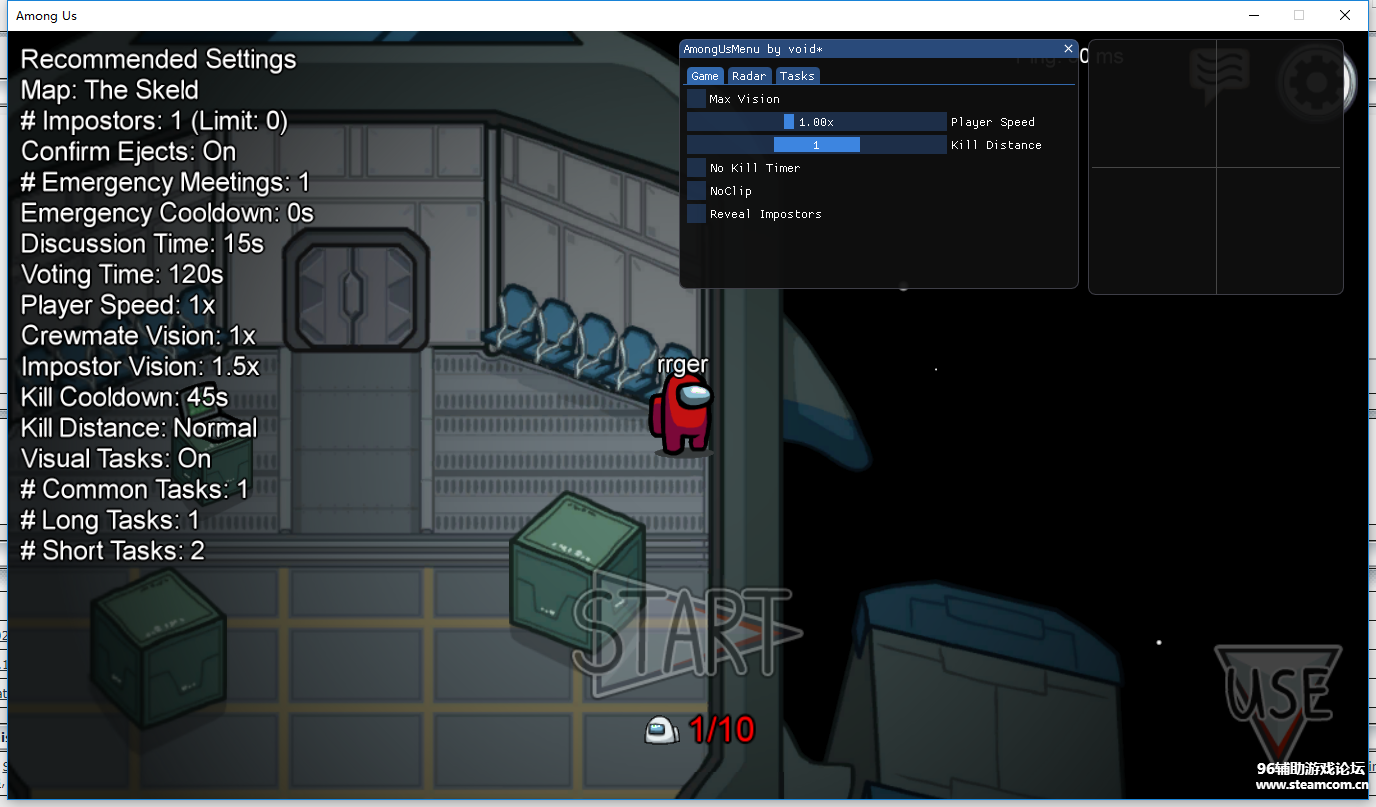Click the Kill Distance slider

816,145
